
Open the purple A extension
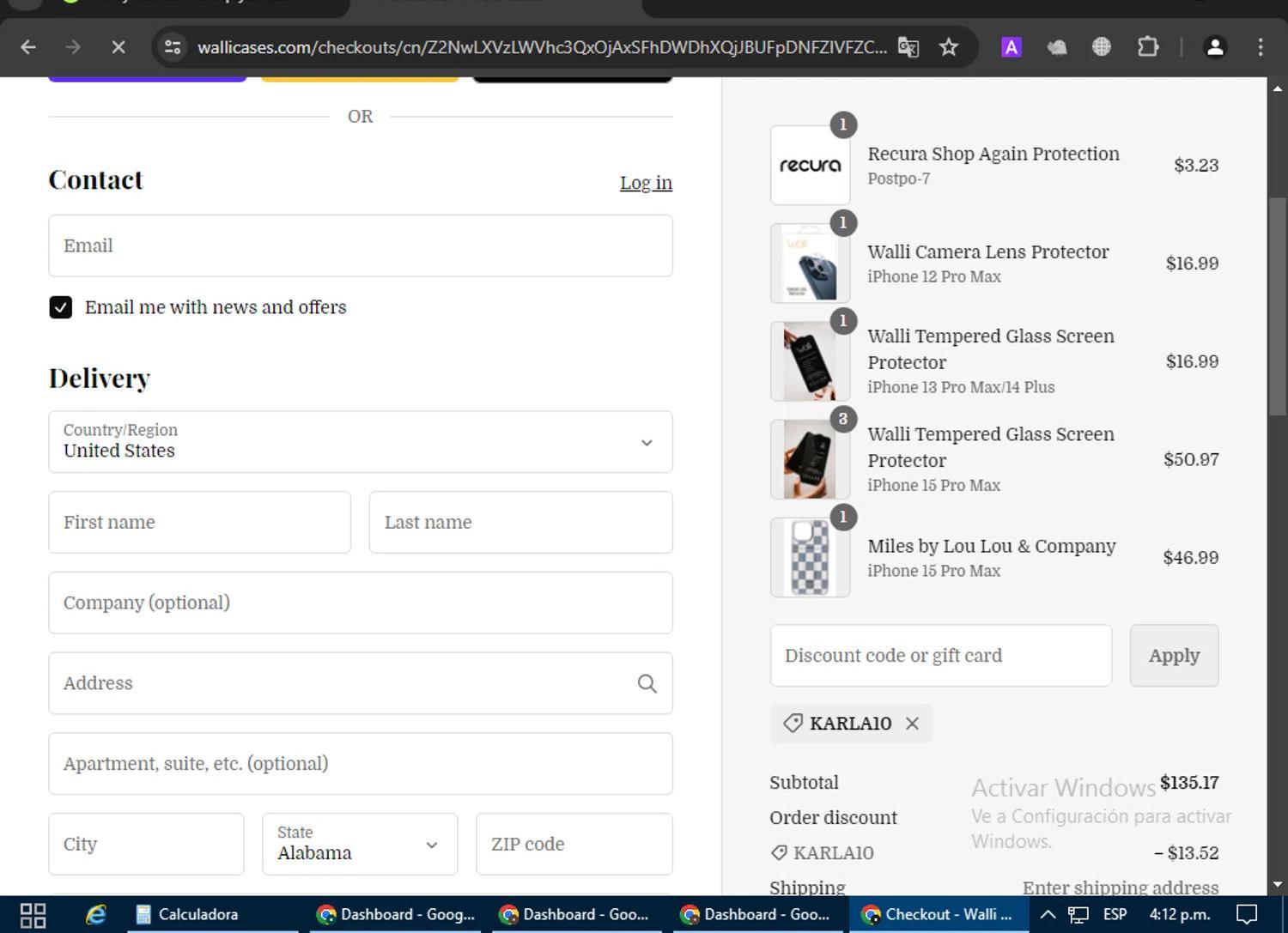click(x=1012, y=47)
